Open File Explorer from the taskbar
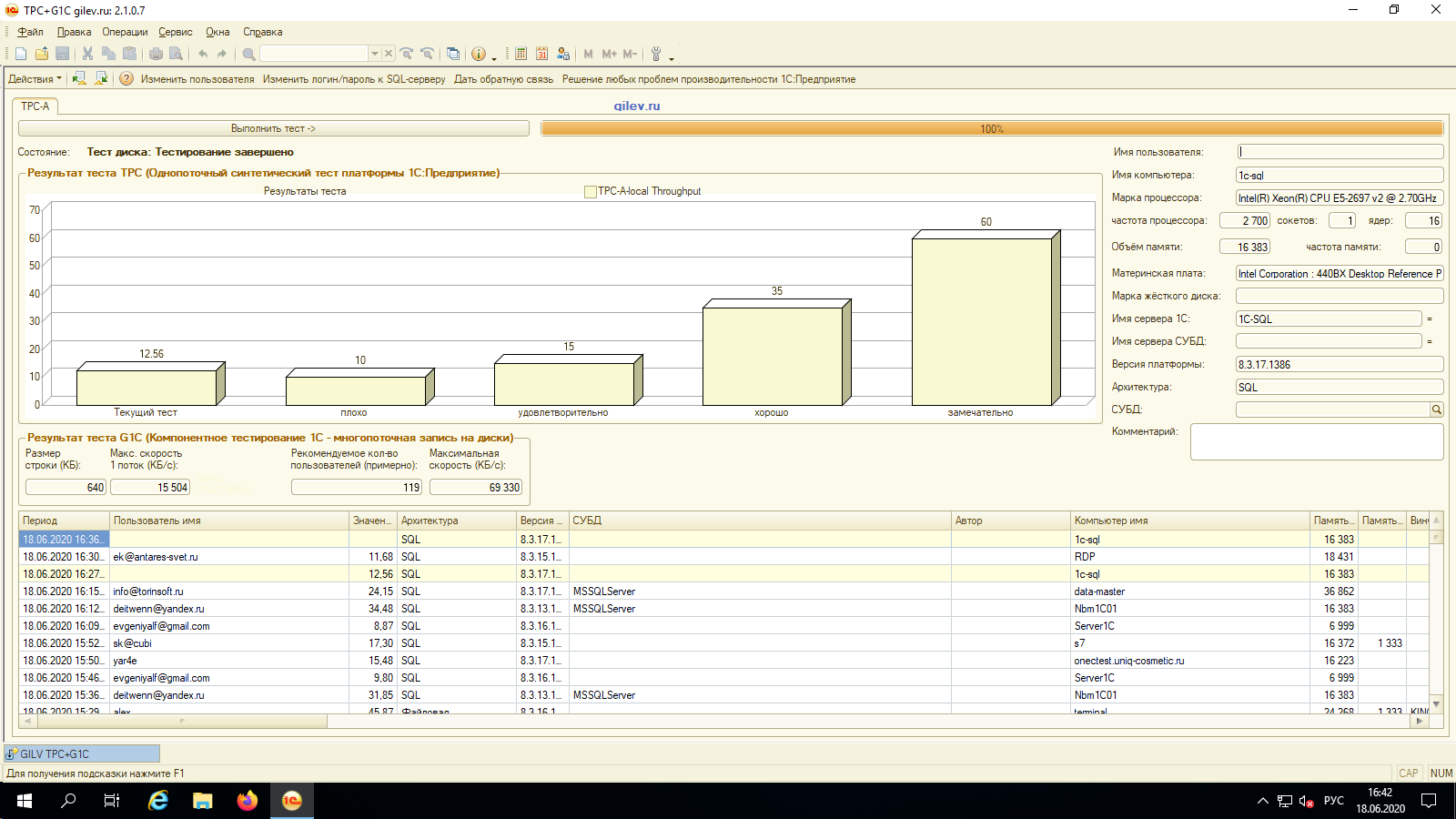The height and width of the screenshot is (819, 1456). pos(202,801)
